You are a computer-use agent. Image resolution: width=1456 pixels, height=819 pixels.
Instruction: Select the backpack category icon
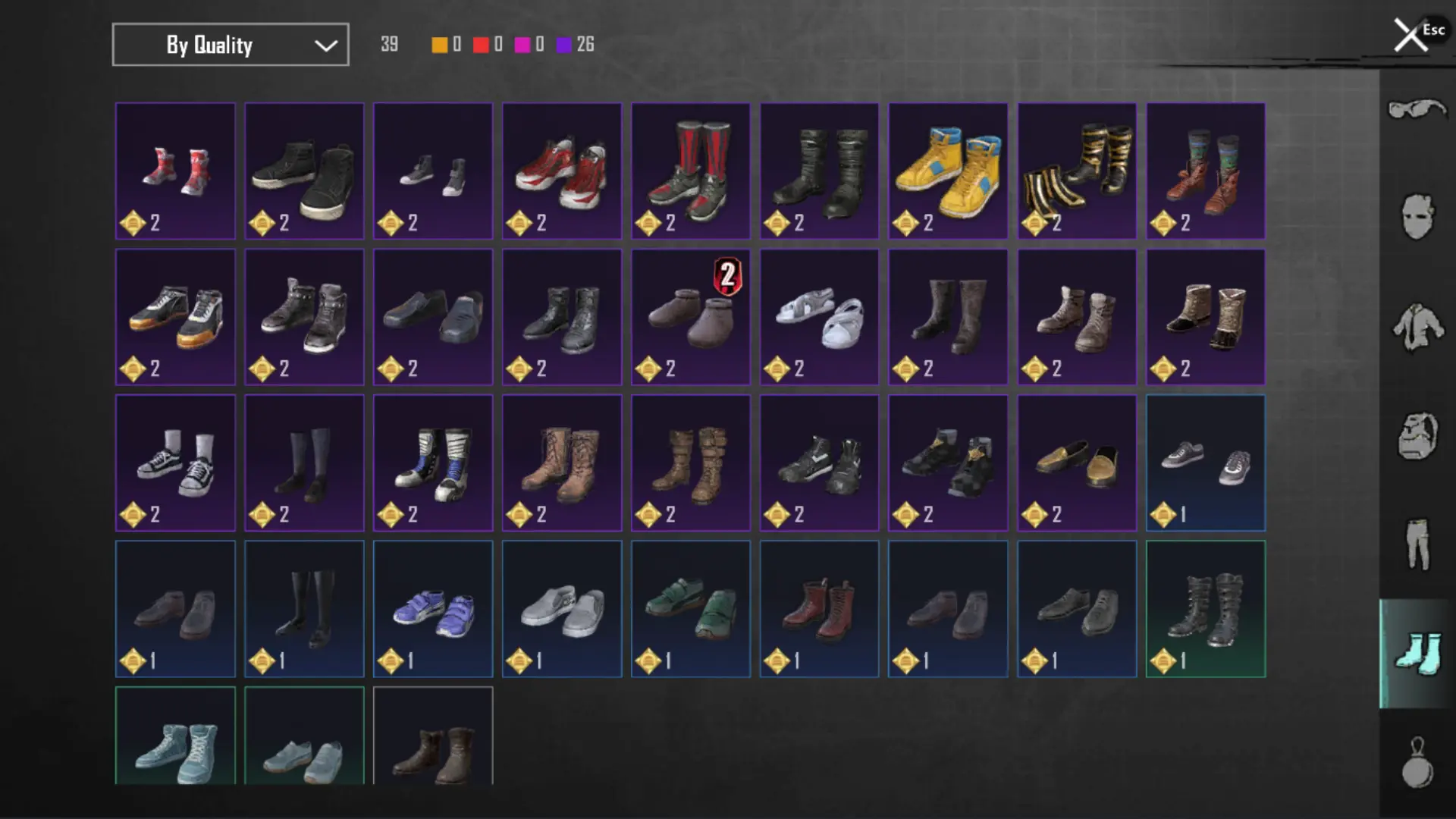[1417, 436]
